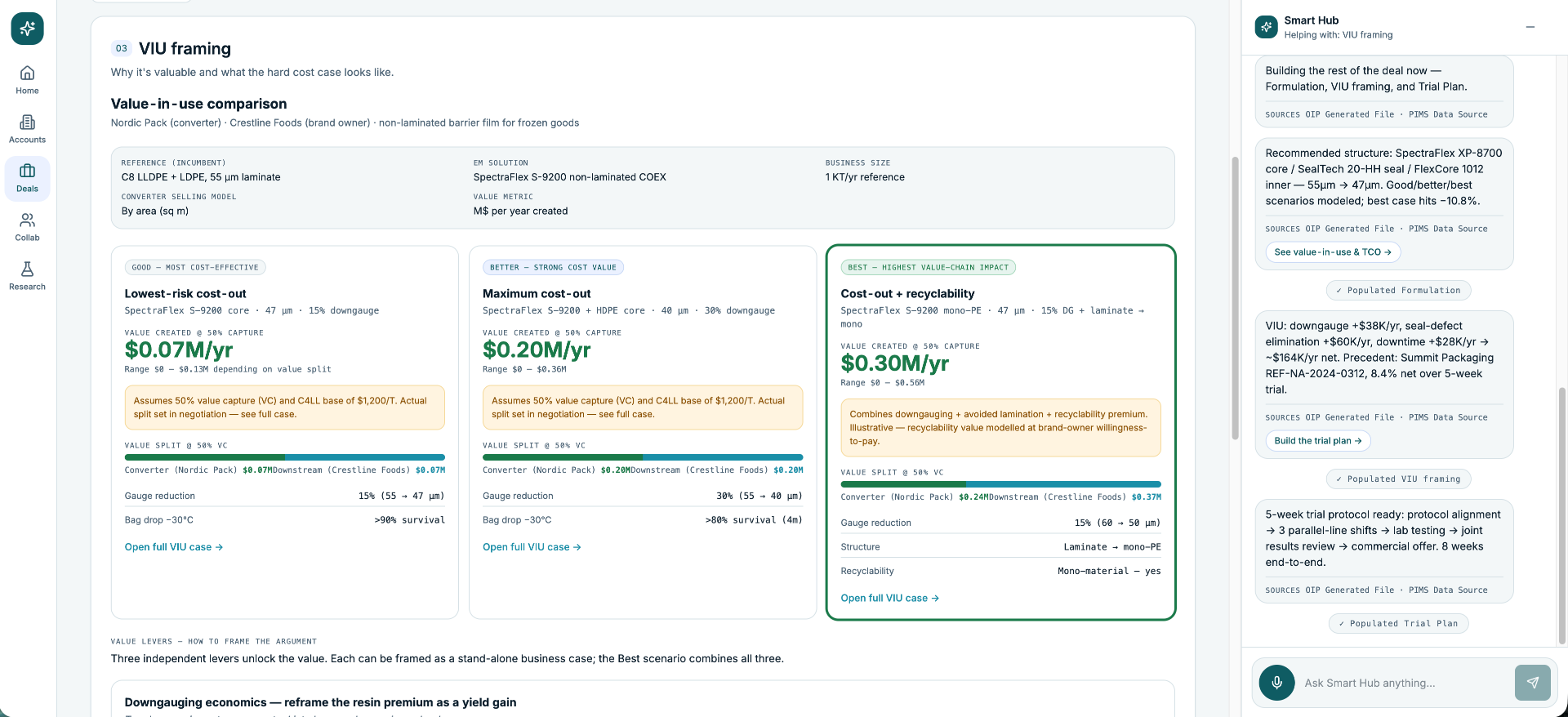Click the Better – Strong Cost Value badge

[x=553, y=268]
